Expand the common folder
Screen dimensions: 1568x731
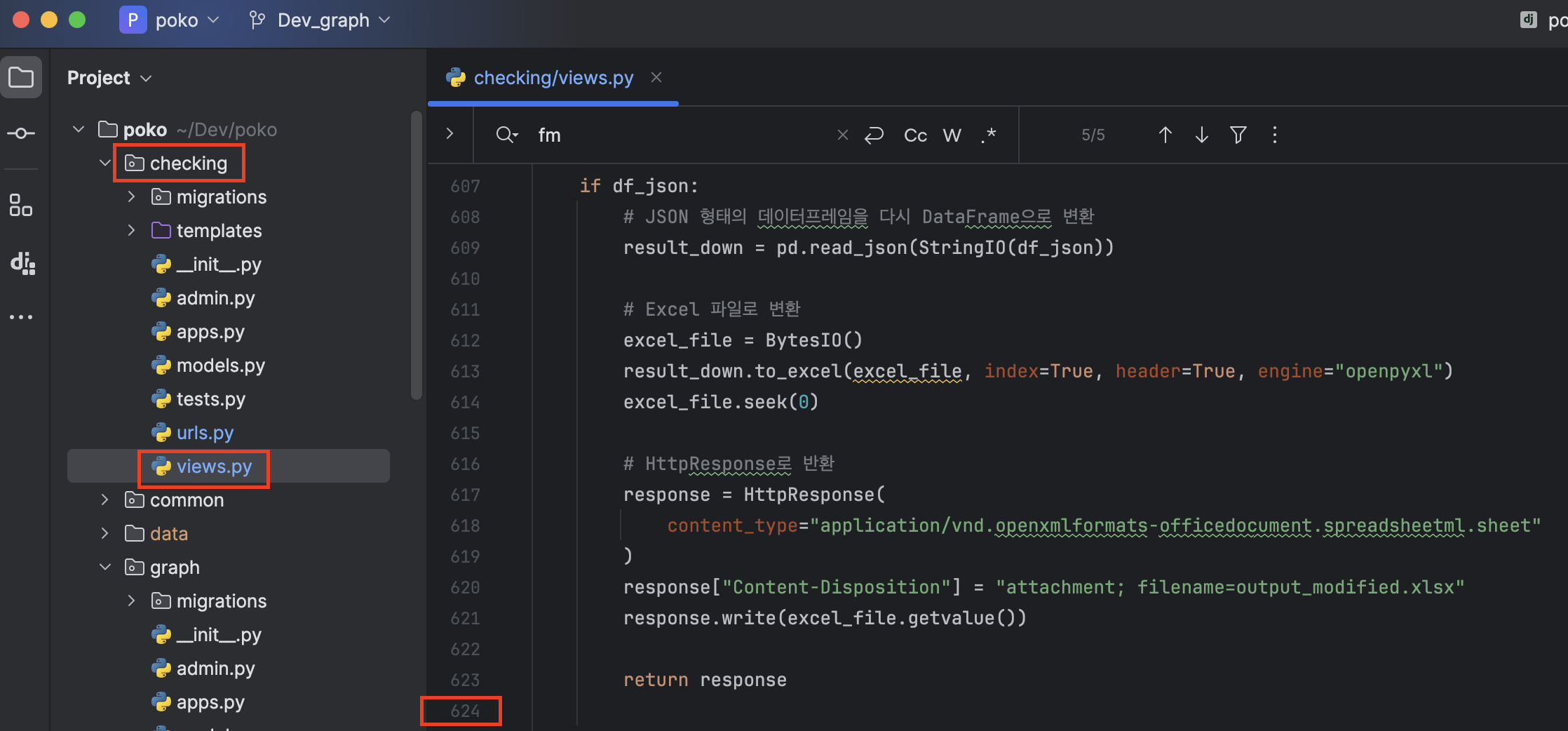105,499
